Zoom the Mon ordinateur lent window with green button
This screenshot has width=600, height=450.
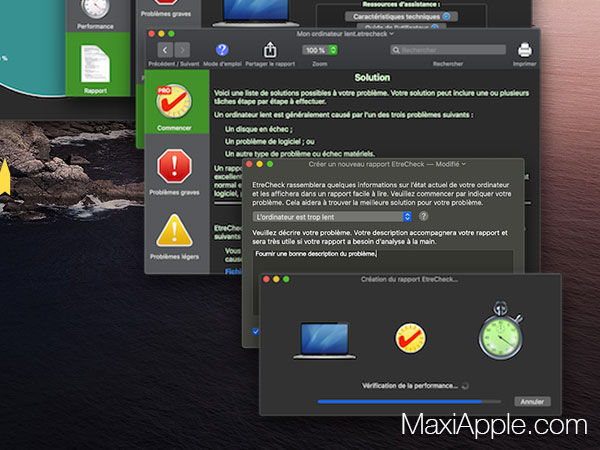(171, 34)
